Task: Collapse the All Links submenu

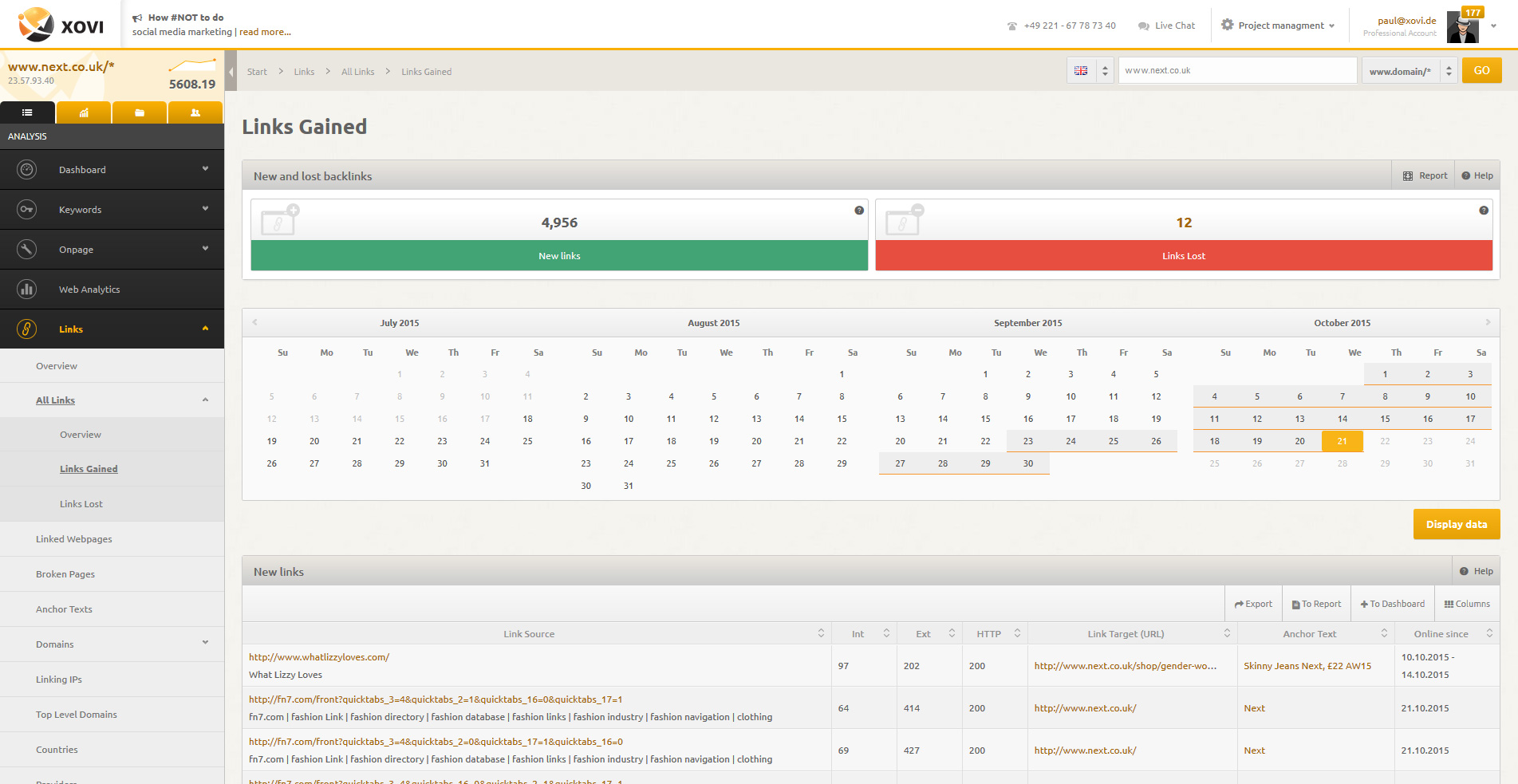Action: click(205, 400)
